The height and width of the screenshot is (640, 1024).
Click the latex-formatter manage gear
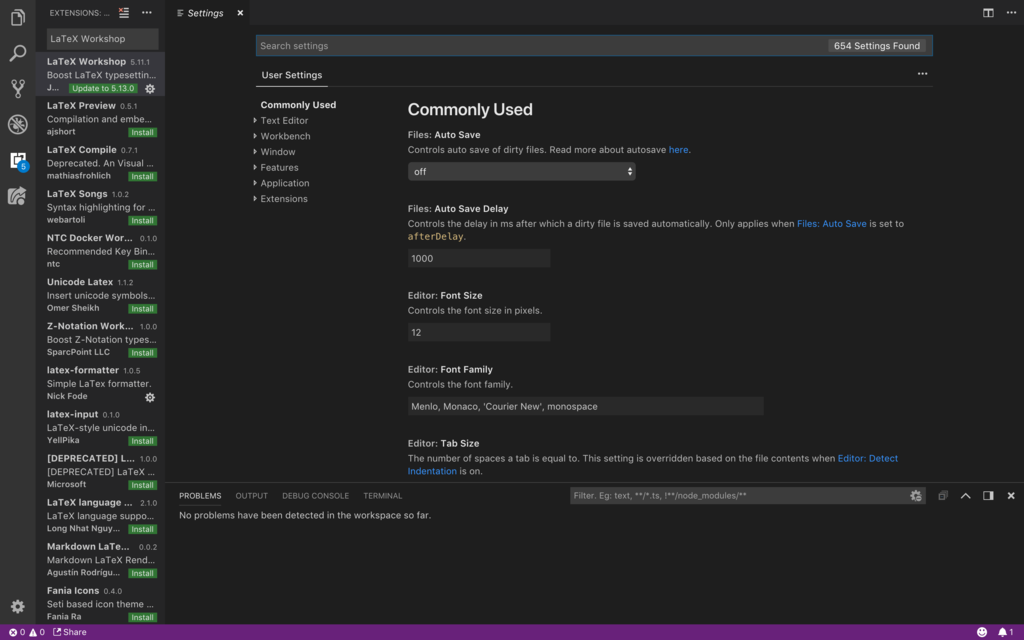point(150,397)
